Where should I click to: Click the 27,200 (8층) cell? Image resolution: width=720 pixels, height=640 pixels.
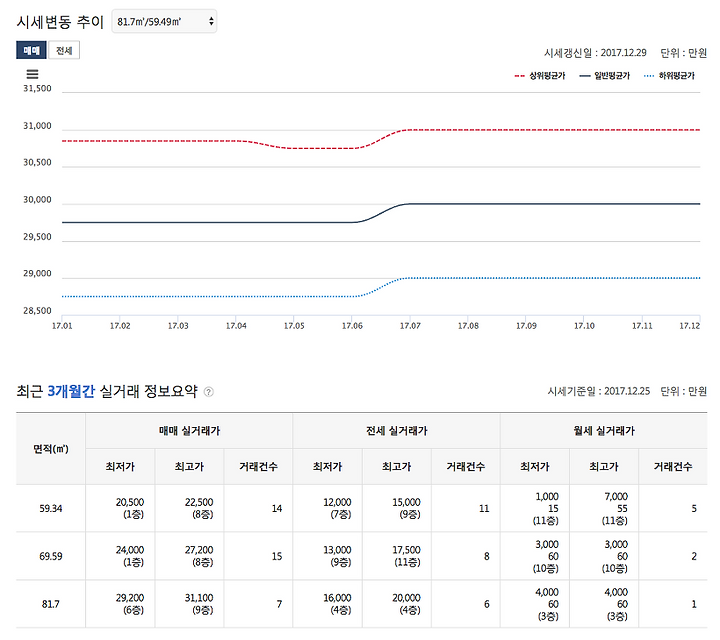point(189,556)
